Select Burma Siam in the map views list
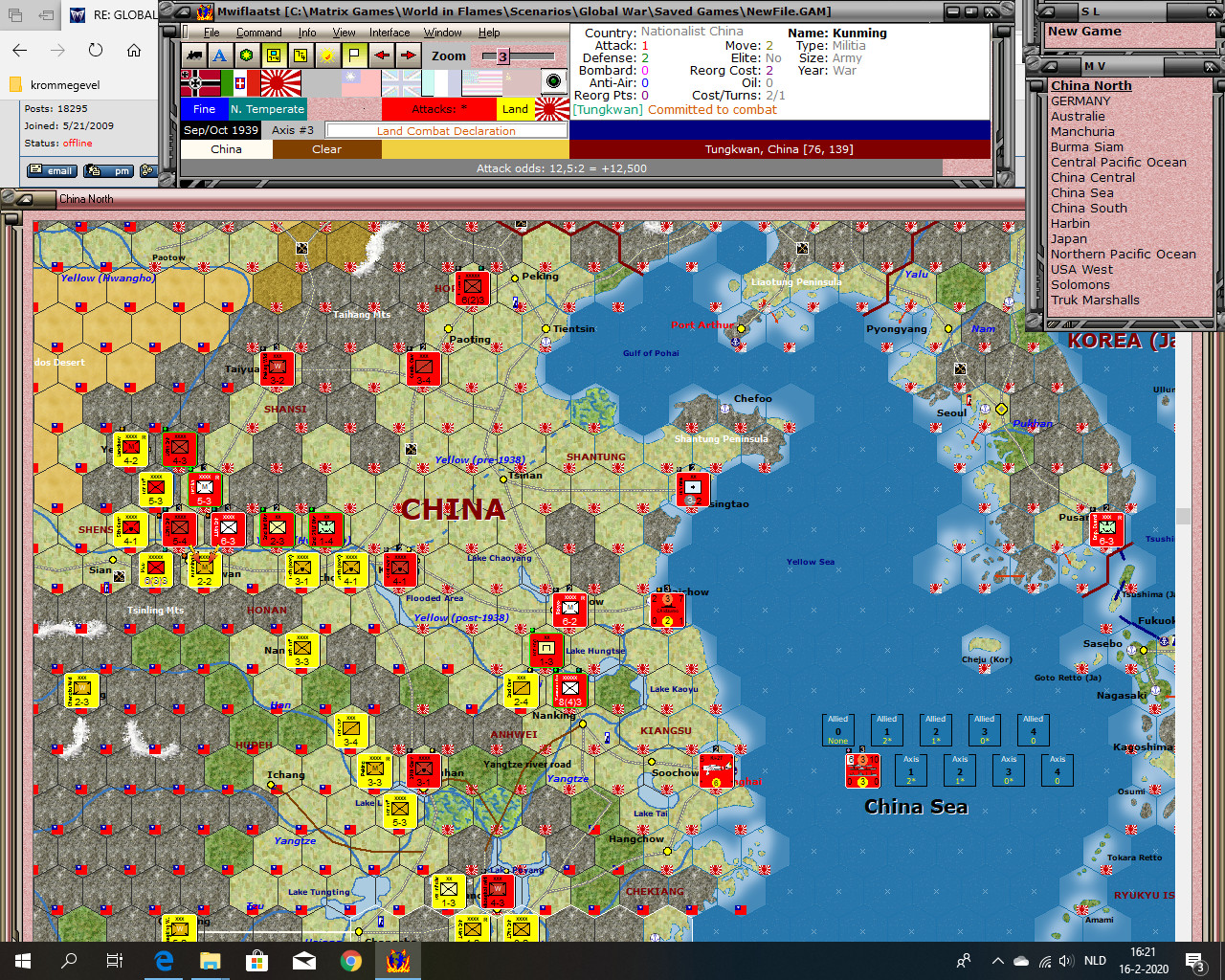Image resolution: width=1225 pixels, height=980 pixels. point(1087,147)
